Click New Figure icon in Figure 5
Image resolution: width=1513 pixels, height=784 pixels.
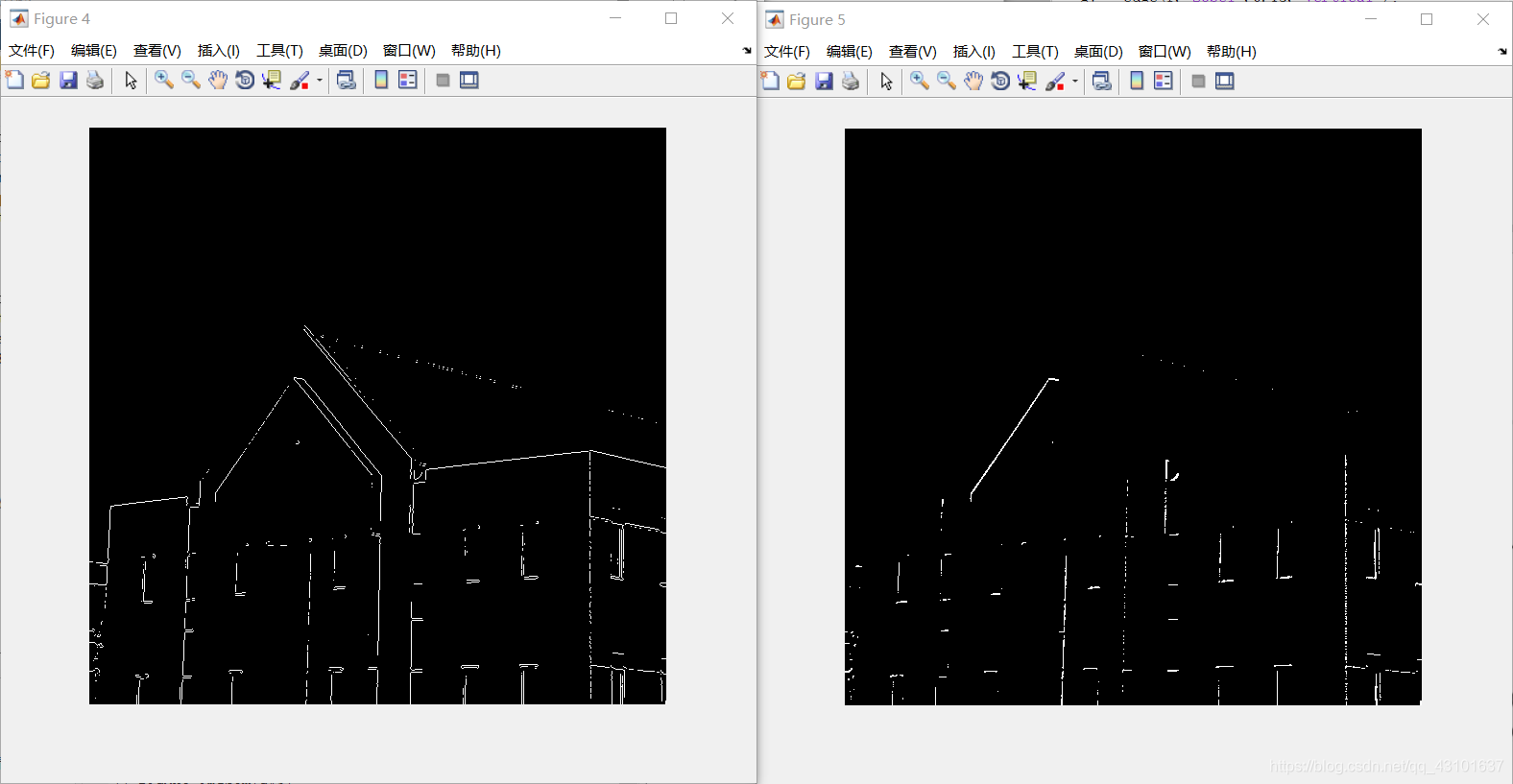[x=770, y=81]
